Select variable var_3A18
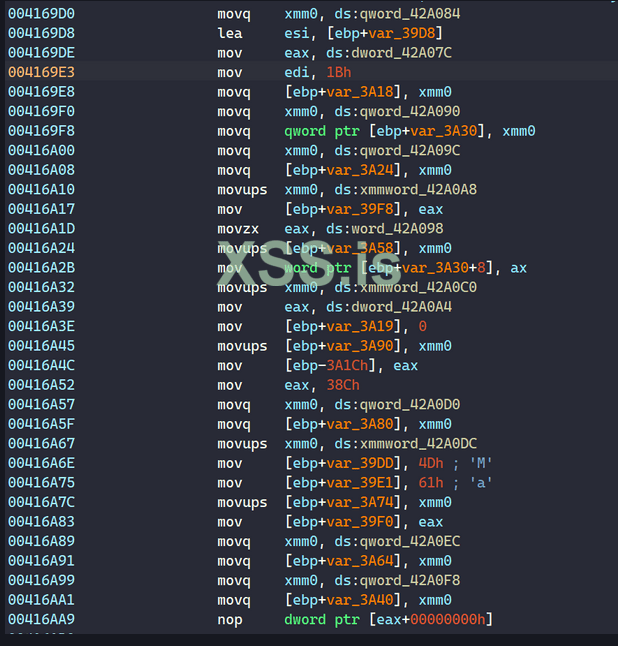Screen dimensions: 618x646 [360, 92]
